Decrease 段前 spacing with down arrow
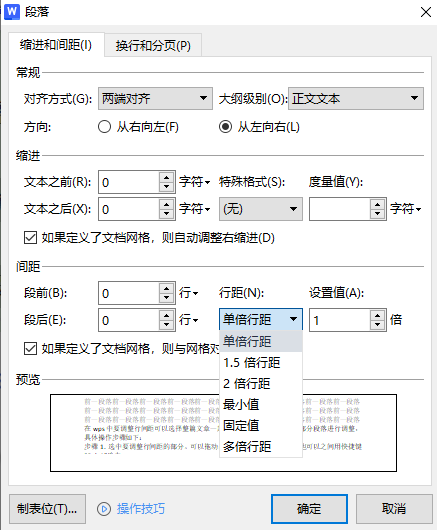 coord(167,298)
